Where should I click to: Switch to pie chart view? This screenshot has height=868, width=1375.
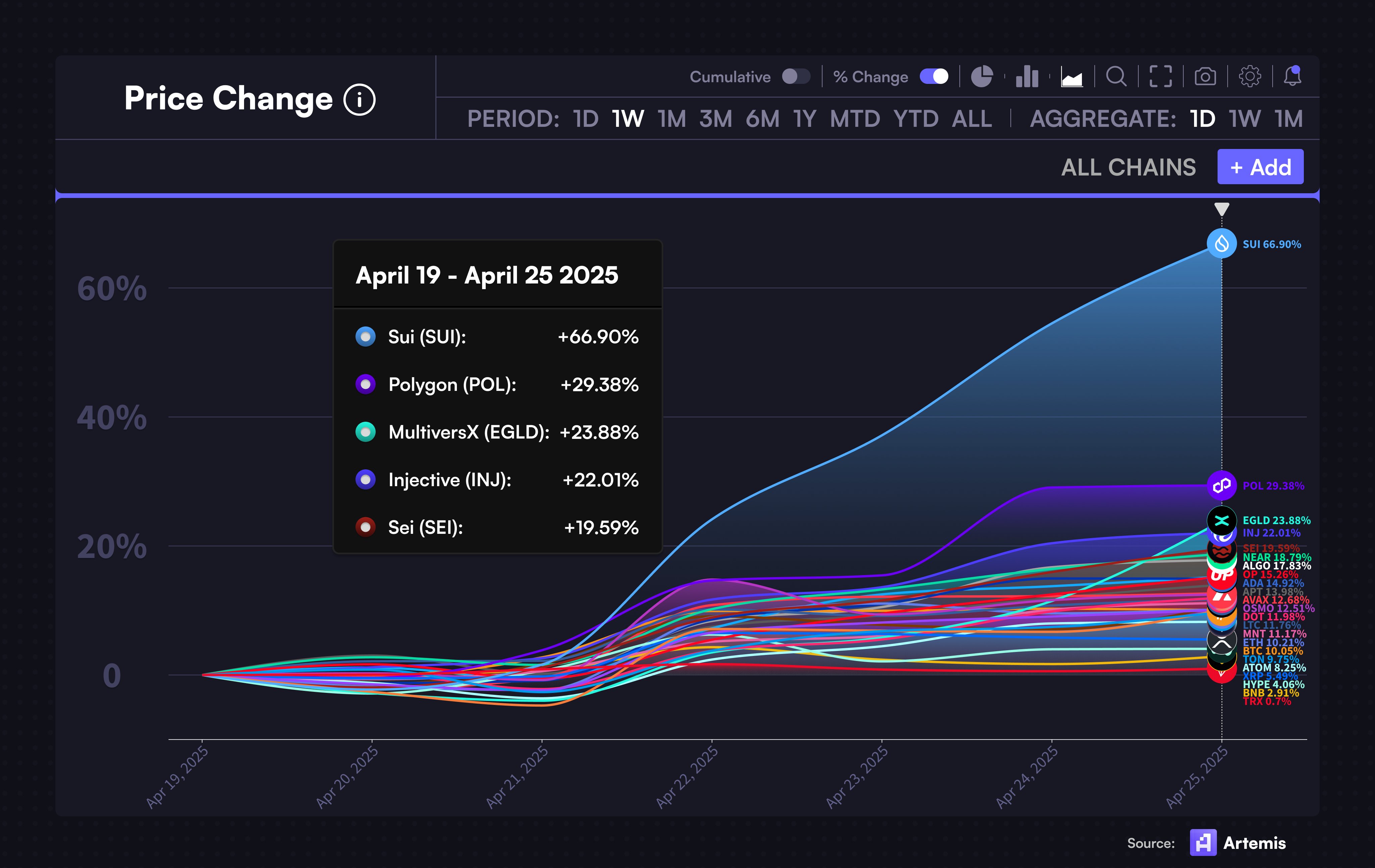click(982, 76)
